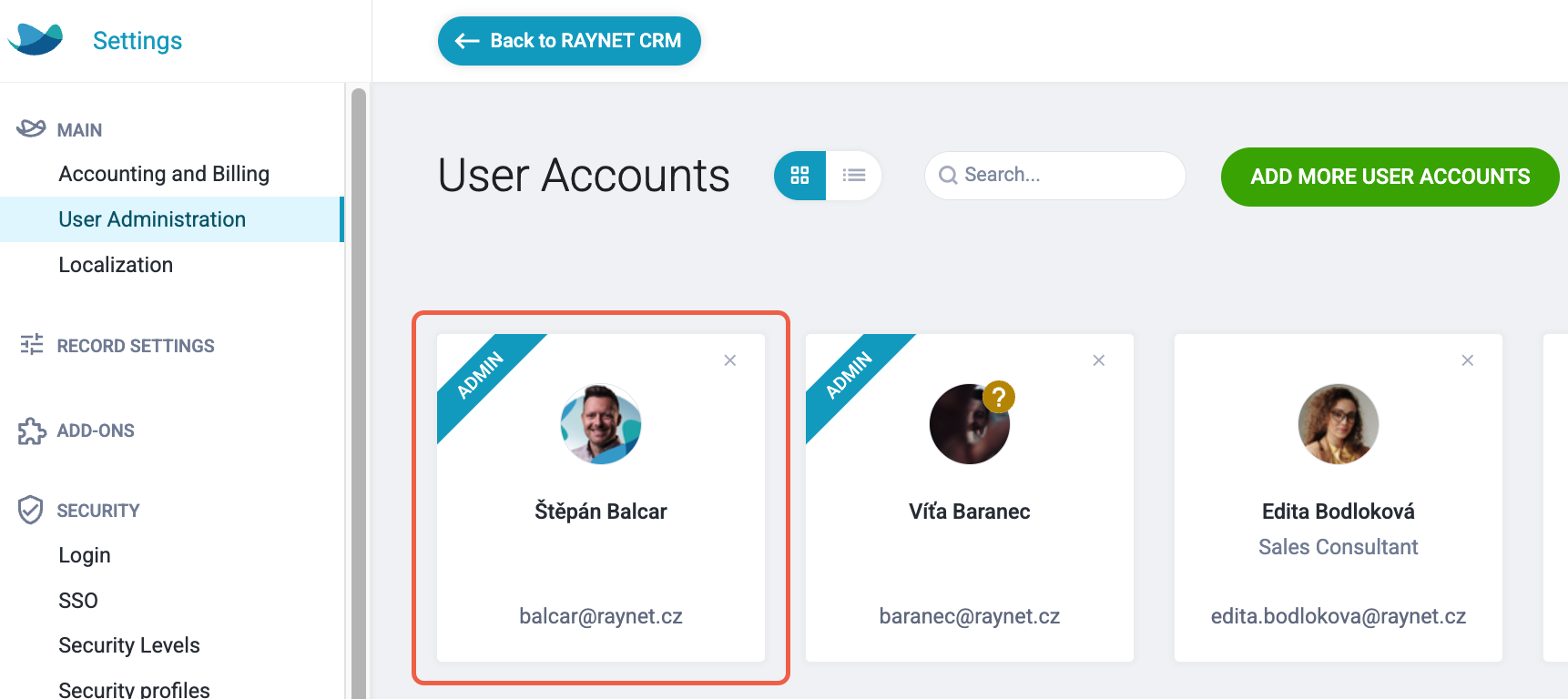Image resolution: width=1568 pixels, height=699 pixels.
Task: Add more user accounts
Action: pyautogui.click(x=1390, y=177)
